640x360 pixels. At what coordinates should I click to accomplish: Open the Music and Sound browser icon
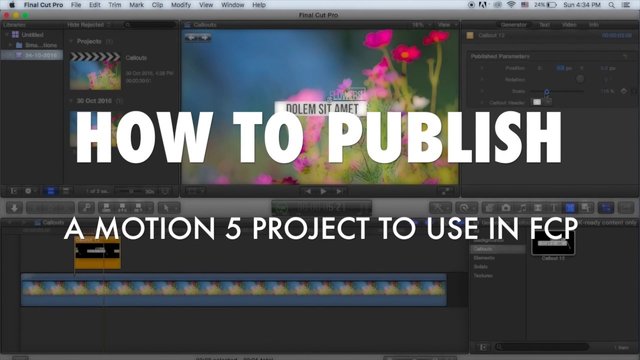pos(522,208)
